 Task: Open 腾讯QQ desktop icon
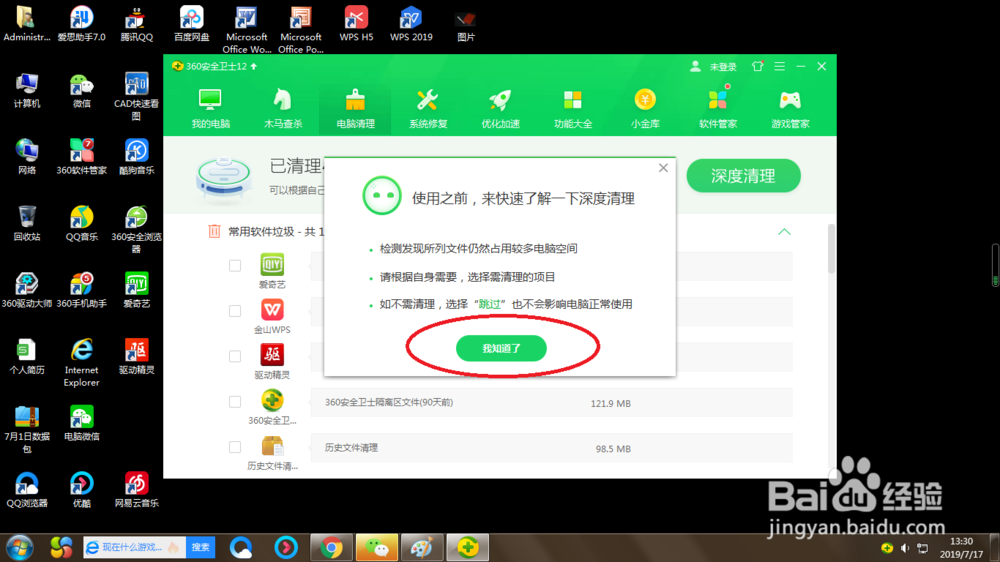pos(136,24)
